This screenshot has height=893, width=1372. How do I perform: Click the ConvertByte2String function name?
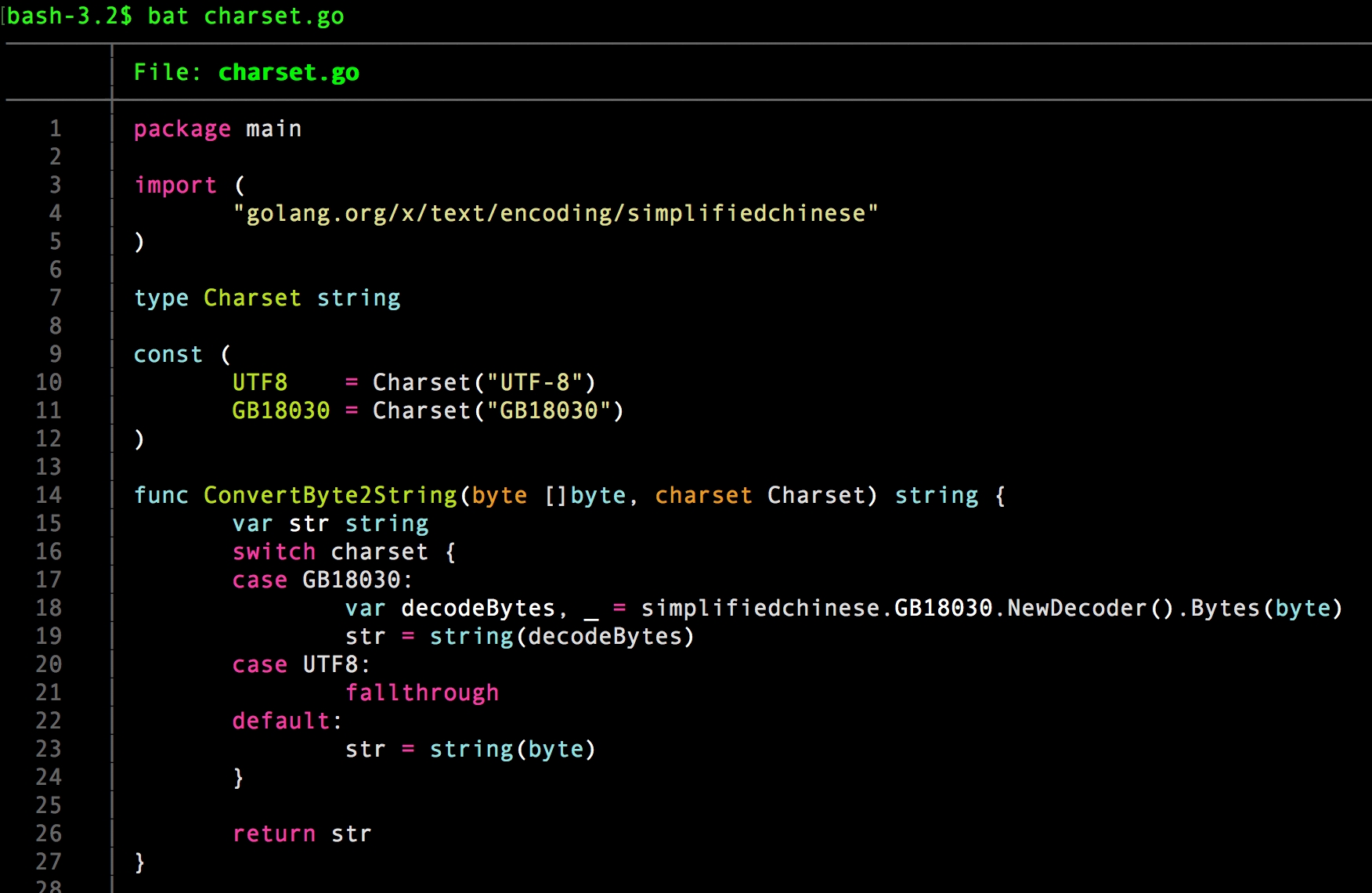point(330,496)
